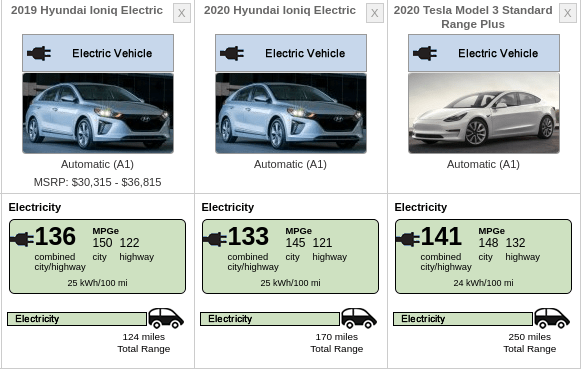The width and height of the screenshot is (582, 369).
Task: Click the Tesla Model 3 car photo
Action: pyautogui.click(x=484, y=113)
